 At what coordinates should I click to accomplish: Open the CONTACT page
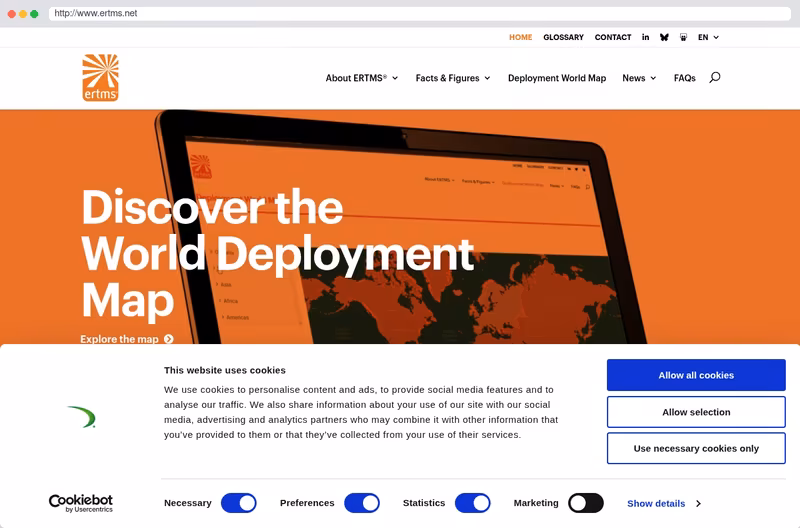(613, 37)
